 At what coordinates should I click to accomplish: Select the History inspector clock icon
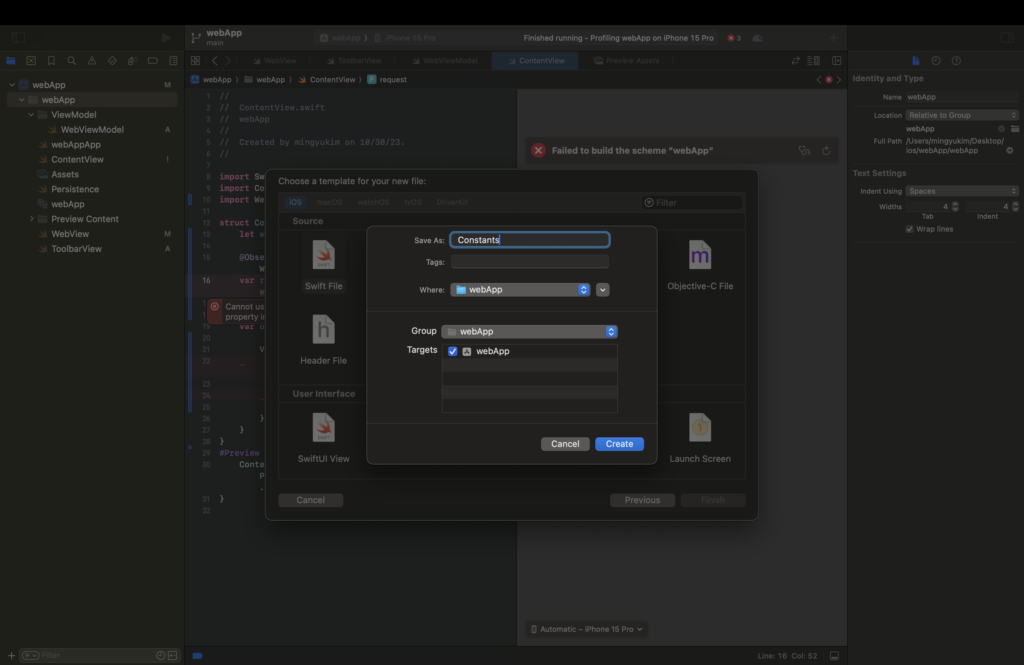pyautogui.click(x=936, y=61)
